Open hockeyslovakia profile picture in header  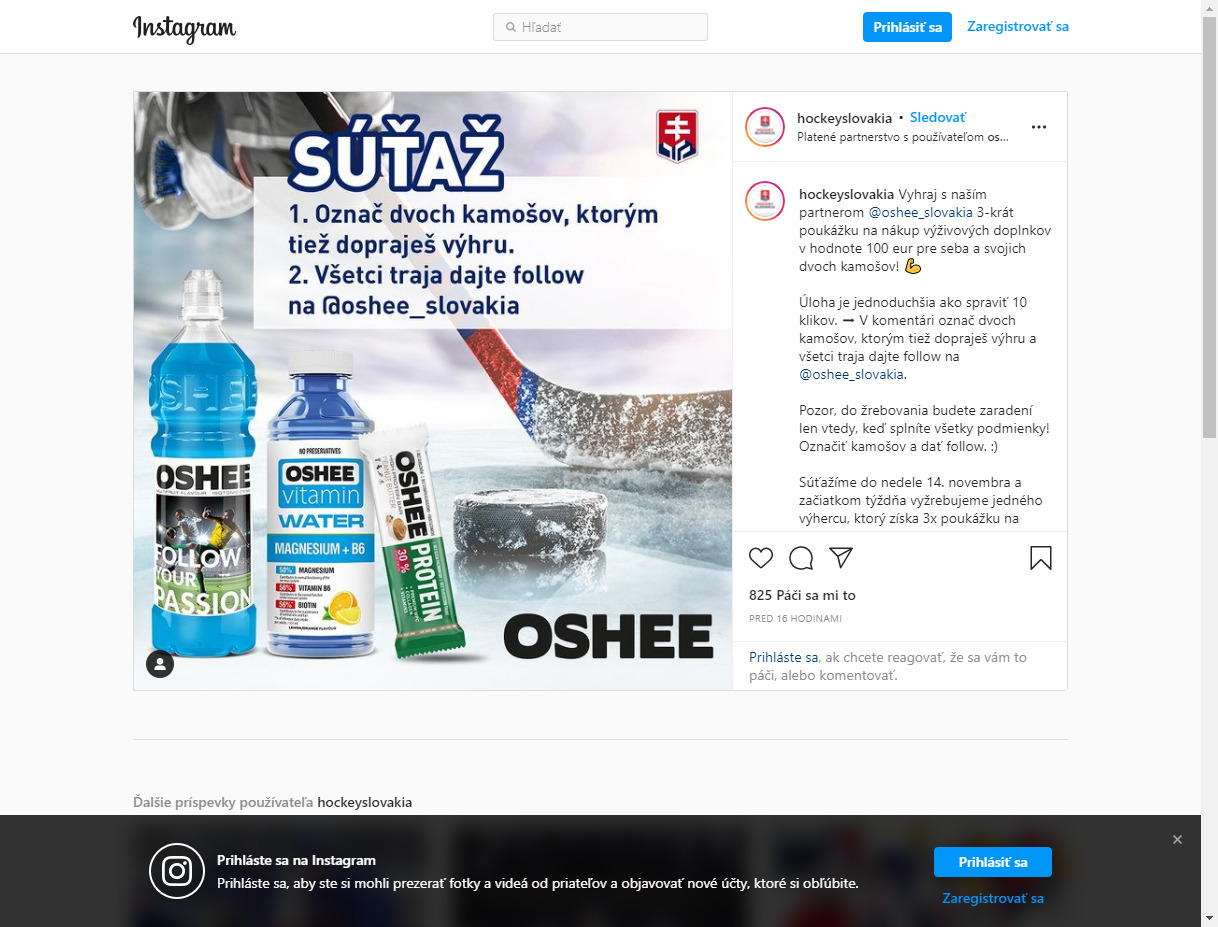[764, 126]
